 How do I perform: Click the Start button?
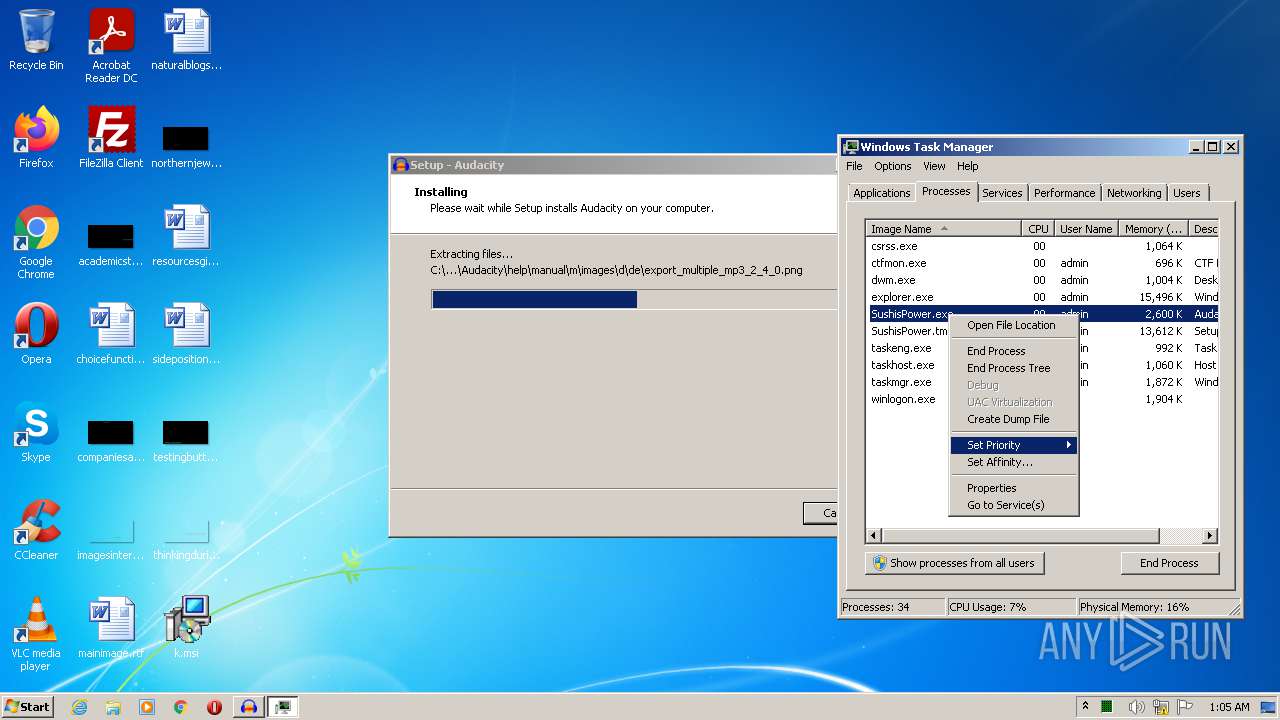pyautogui.click(x=27, y=706)
